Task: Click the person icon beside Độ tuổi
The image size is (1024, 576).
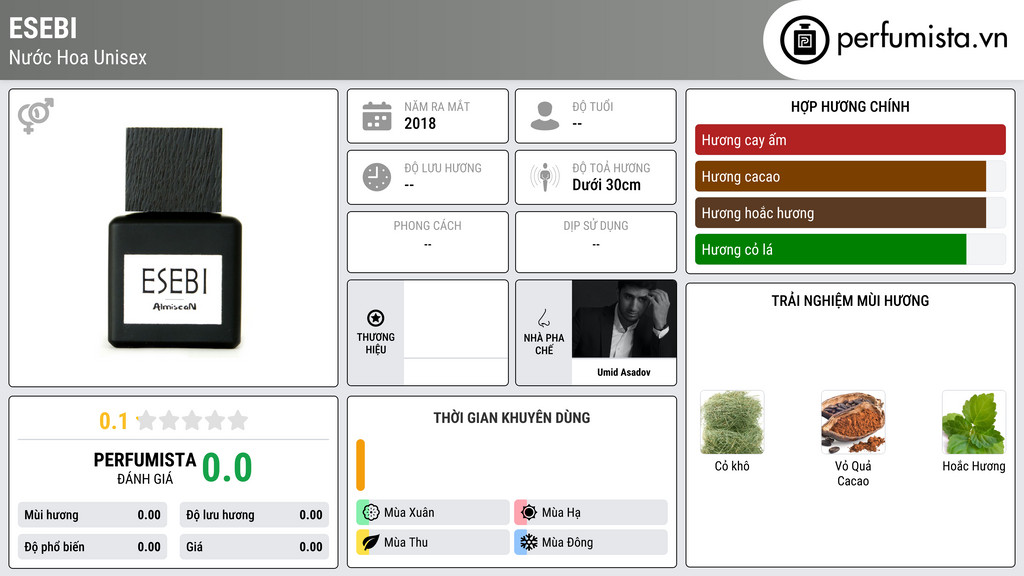Action: [545, 116]
